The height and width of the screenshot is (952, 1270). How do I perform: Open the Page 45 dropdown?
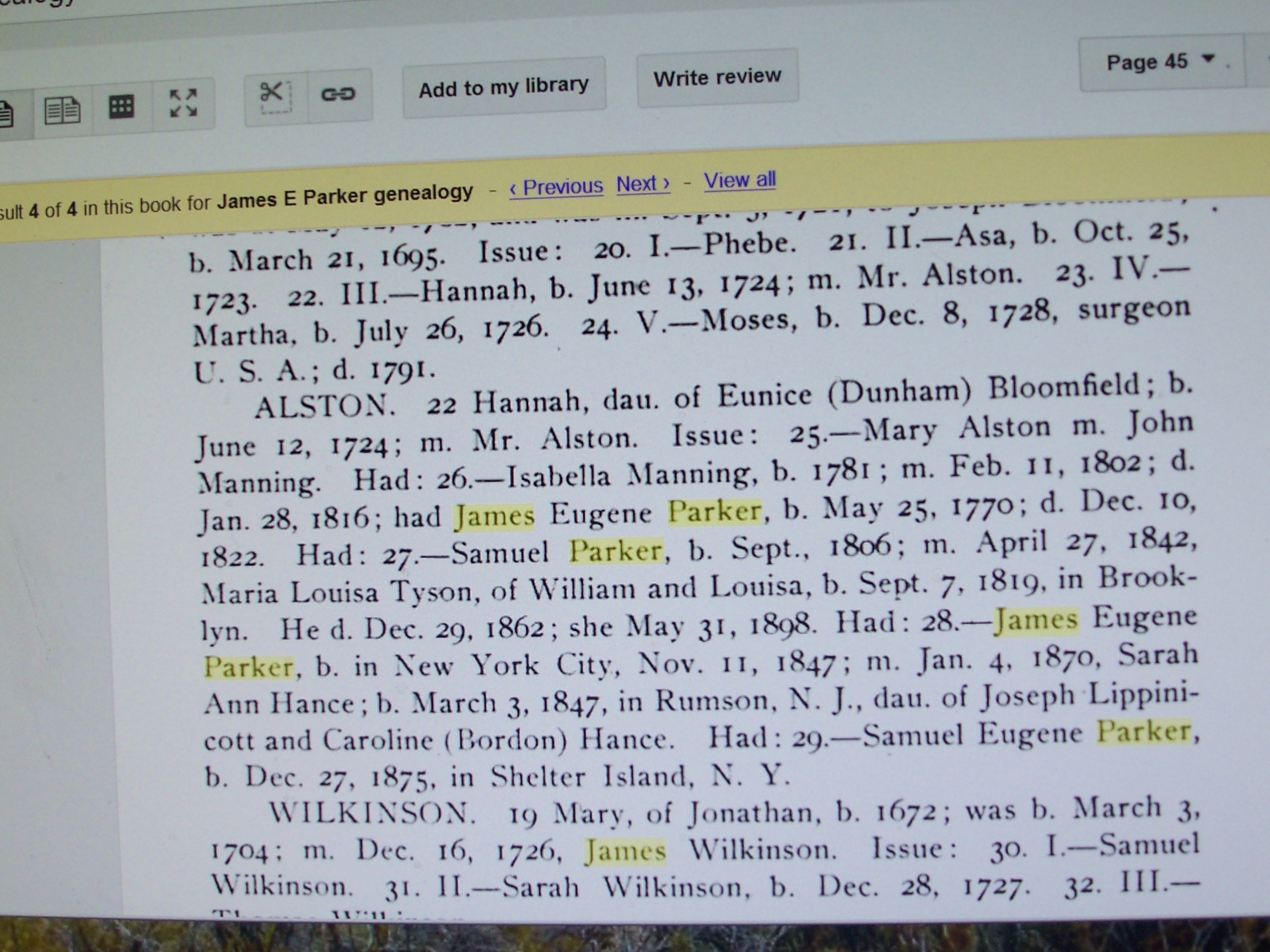click(1147, 62)
